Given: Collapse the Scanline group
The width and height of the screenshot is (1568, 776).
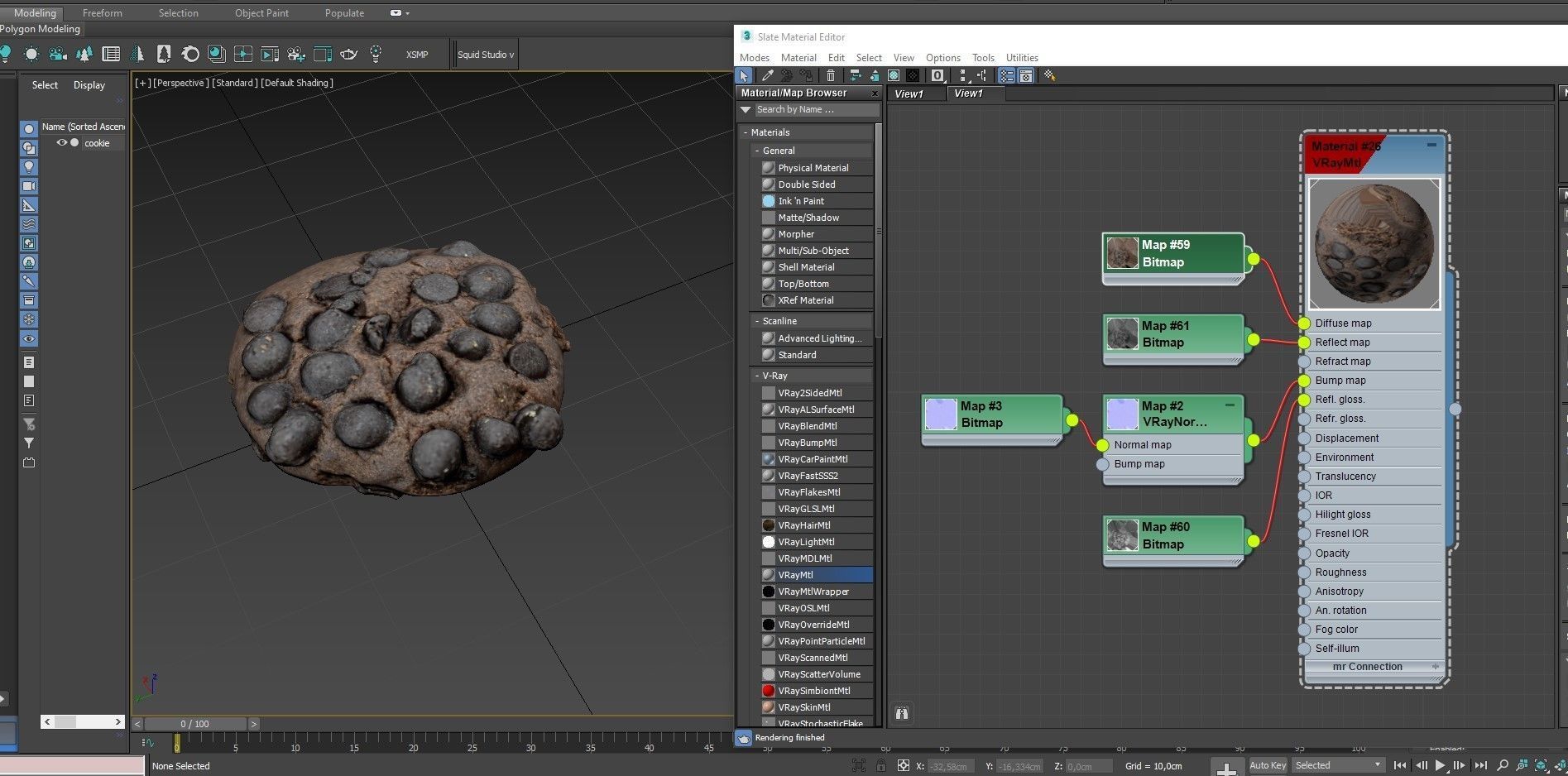Looking at the screenshot, I should 757,321.
